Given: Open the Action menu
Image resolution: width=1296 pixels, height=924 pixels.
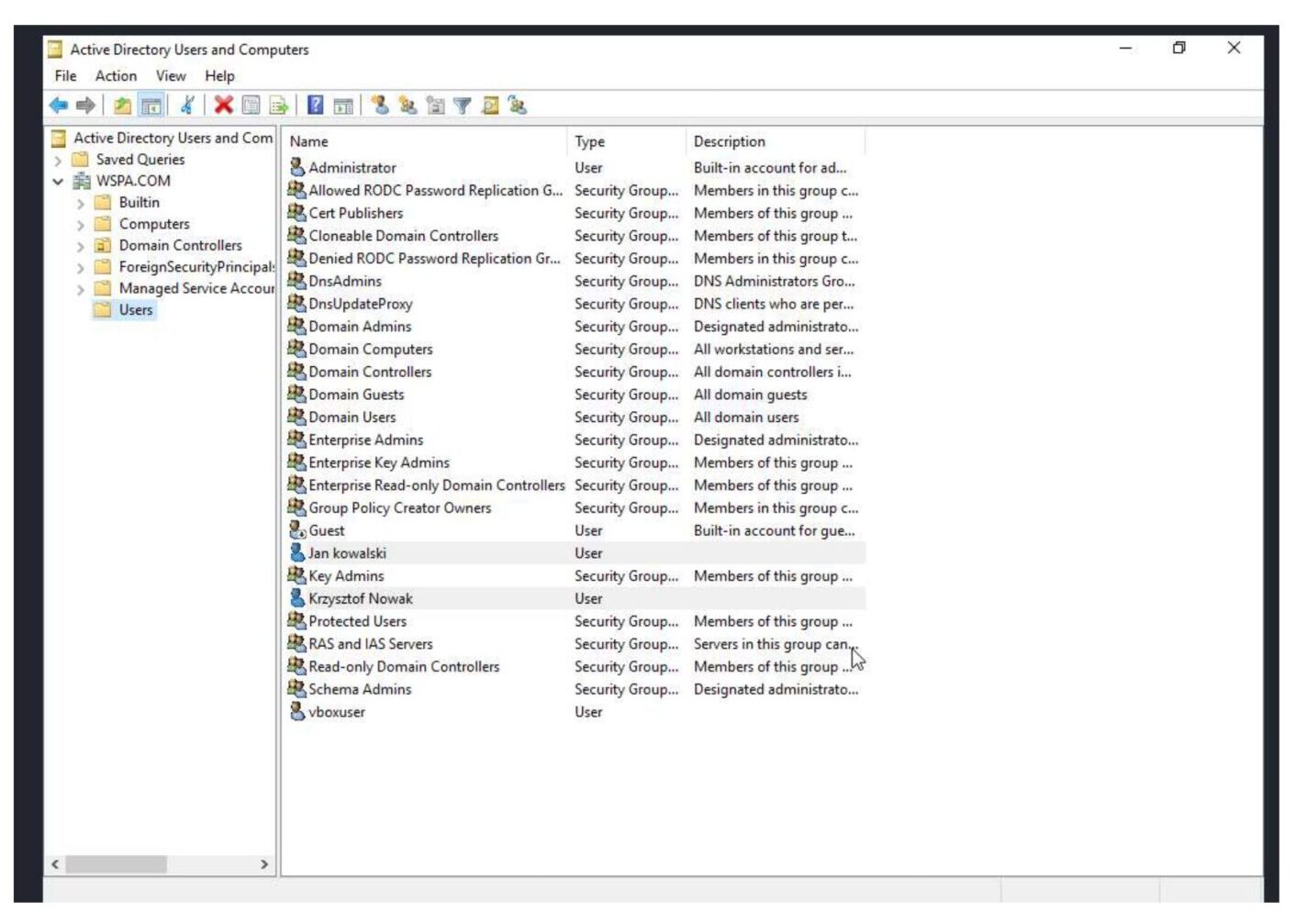Looking at the screenshot, I should [x=116, y=76].
